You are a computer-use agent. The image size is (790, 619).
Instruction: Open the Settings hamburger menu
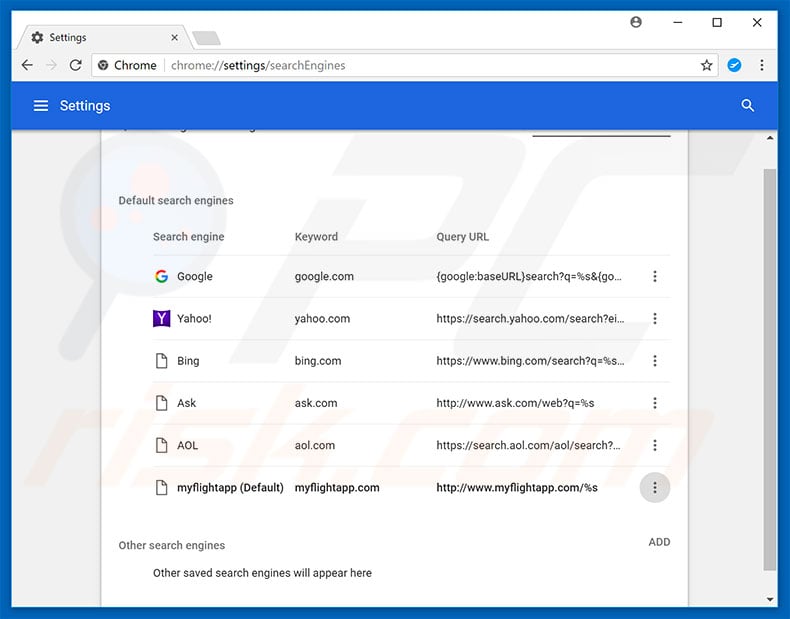pos(41,106)
